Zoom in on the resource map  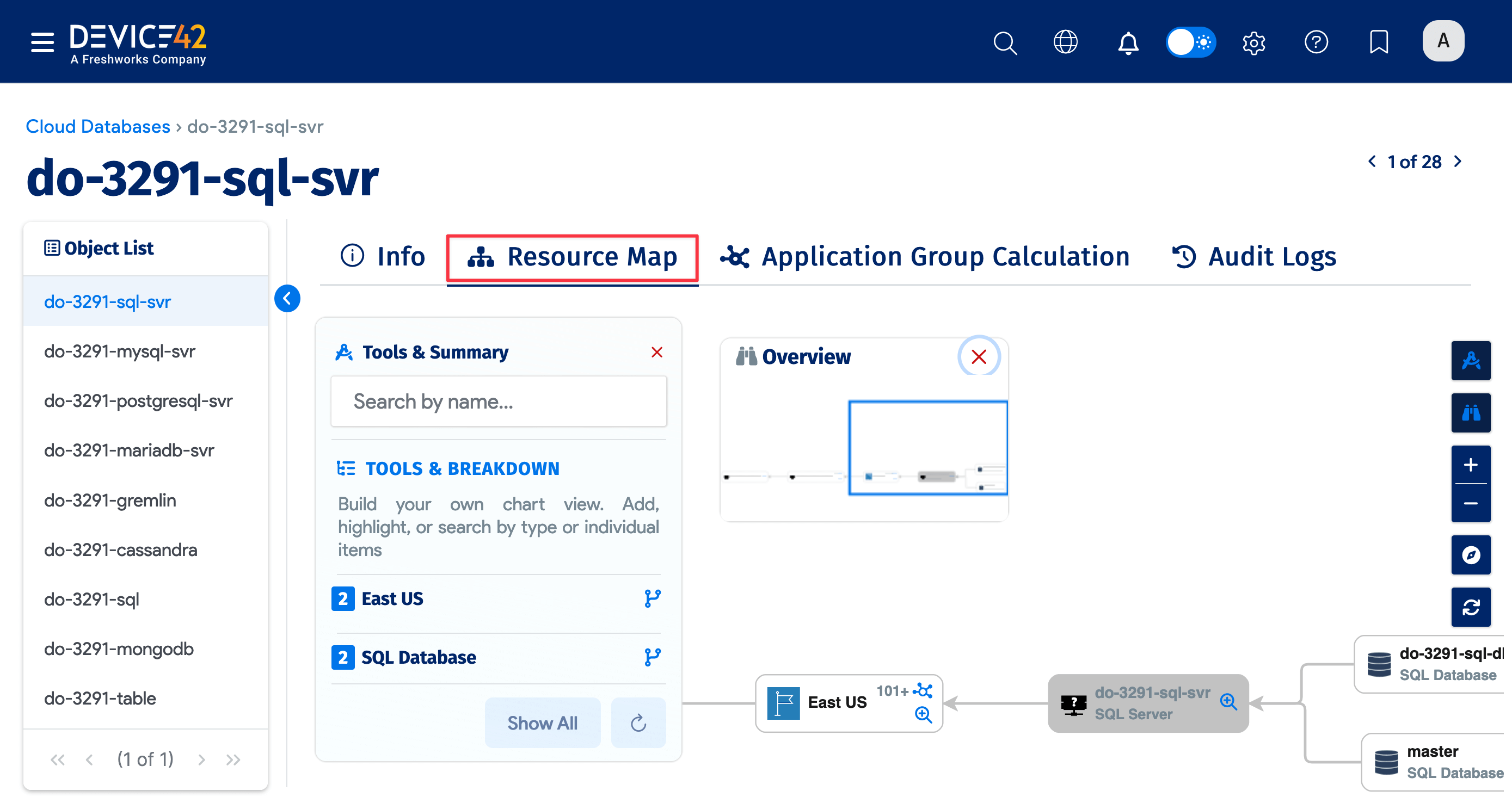[x=1471, y=465]
